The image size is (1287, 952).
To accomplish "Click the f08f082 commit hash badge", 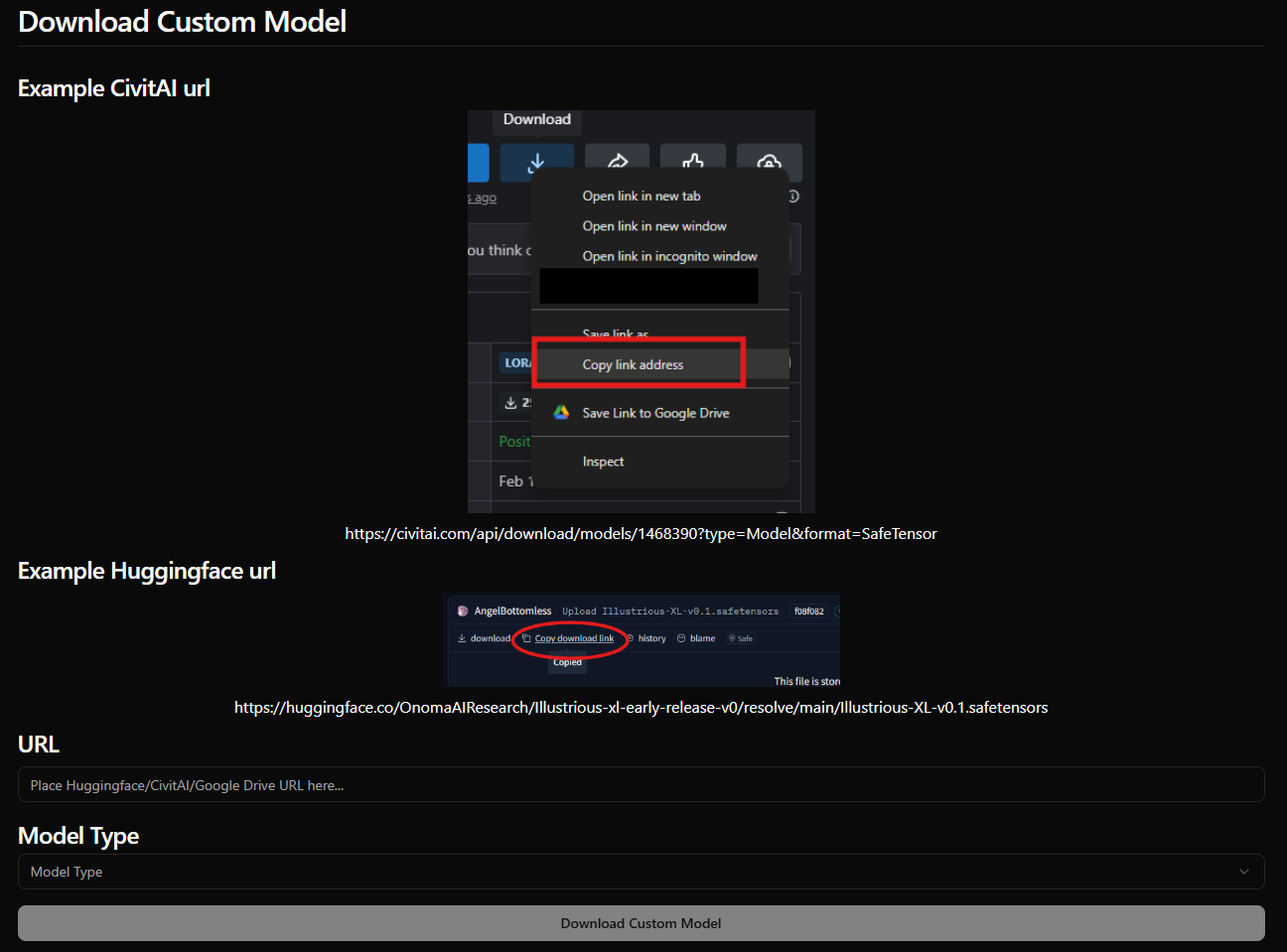I will pos(808,612).
